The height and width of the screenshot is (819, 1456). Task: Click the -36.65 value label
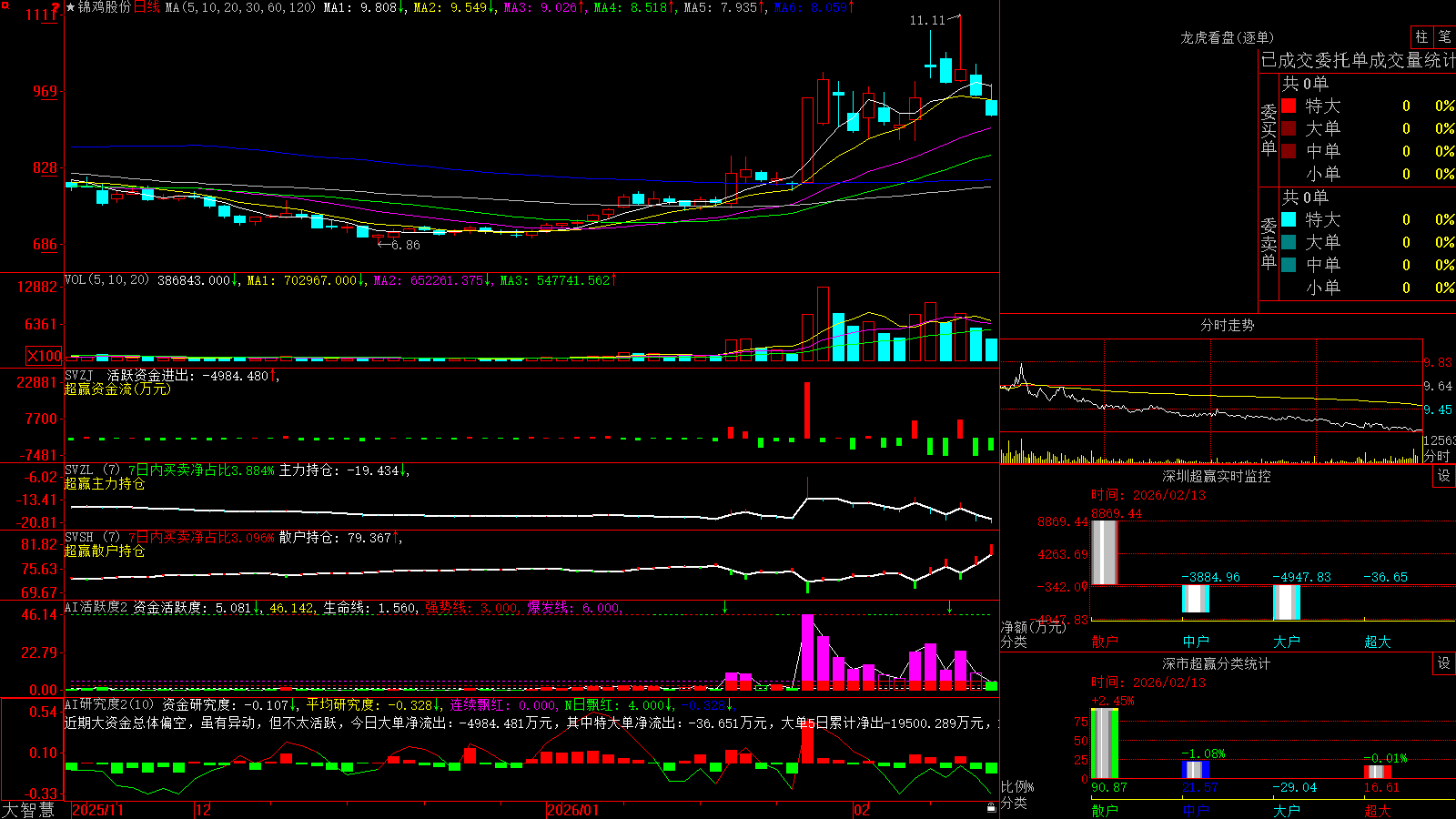tap(1385, 577)
